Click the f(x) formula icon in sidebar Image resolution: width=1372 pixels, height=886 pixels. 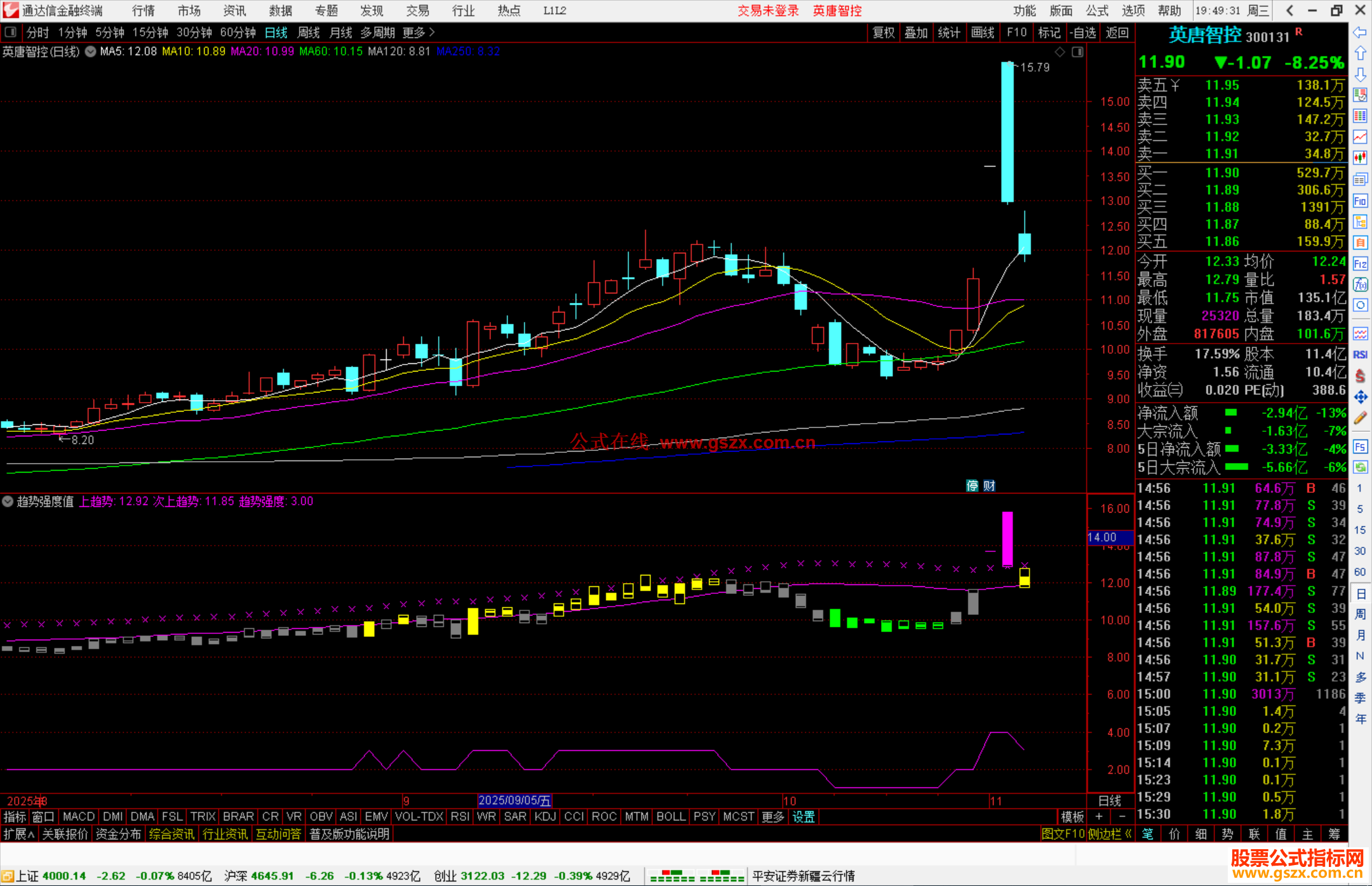tap(1360, 285)
